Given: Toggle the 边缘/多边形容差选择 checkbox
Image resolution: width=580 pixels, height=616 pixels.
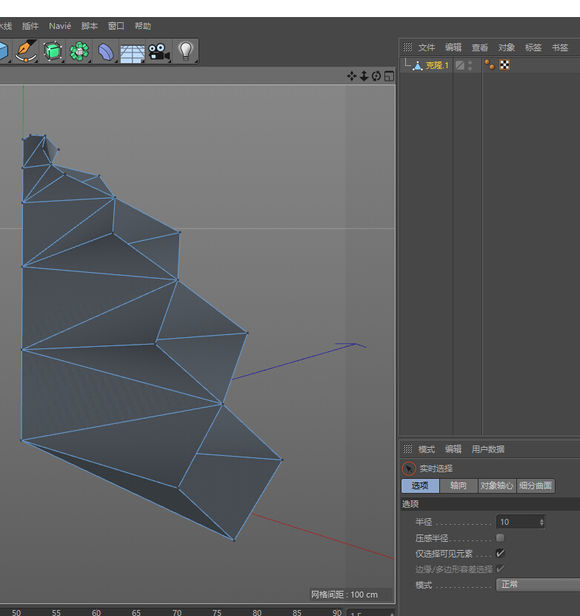Looking at the screenshot, I should 500,569.
